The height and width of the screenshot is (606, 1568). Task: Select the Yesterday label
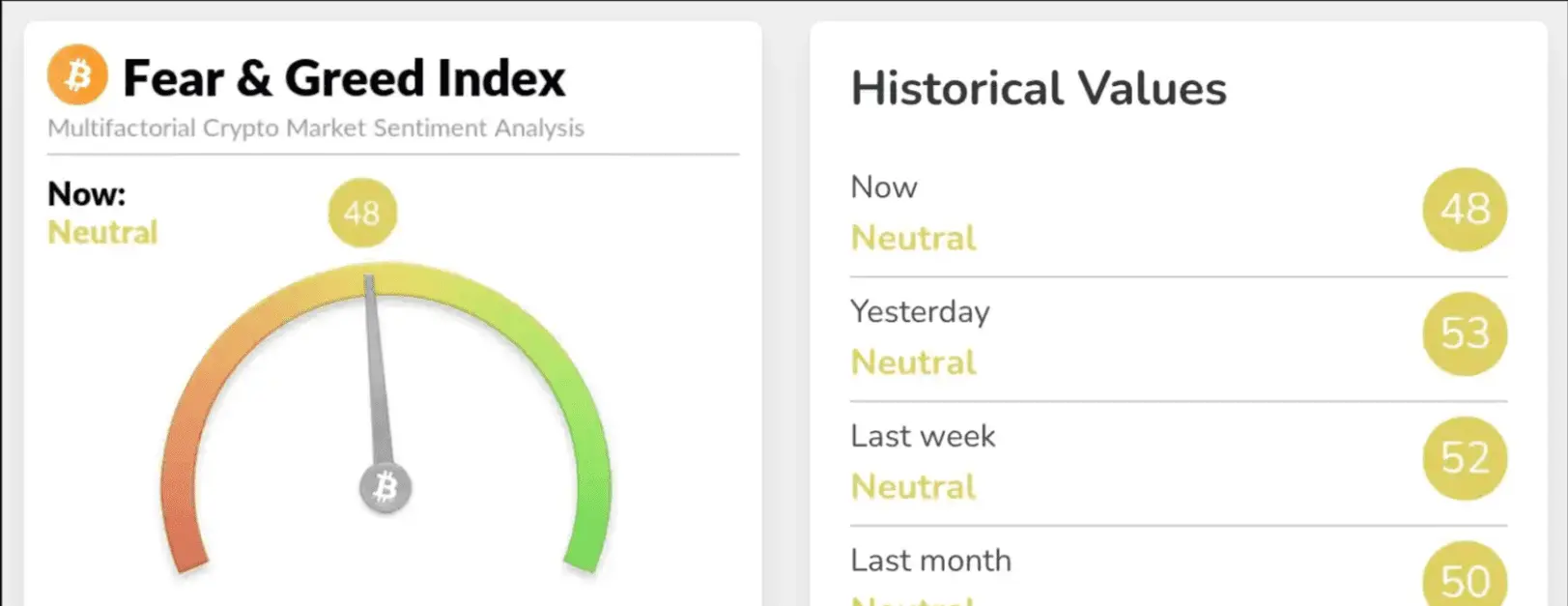click(x=920, y=312)
